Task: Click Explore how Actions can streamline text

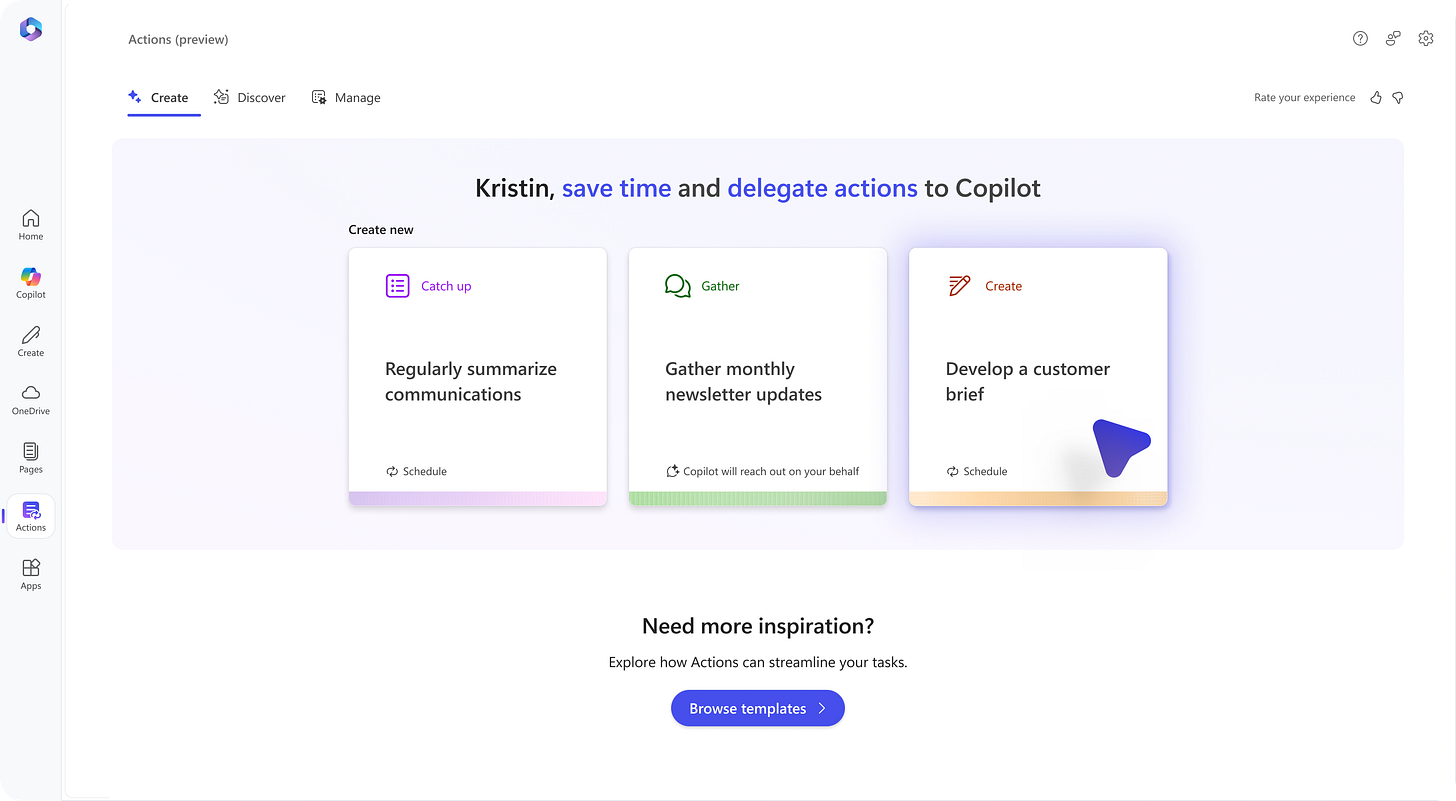Action: click(758, 662)
